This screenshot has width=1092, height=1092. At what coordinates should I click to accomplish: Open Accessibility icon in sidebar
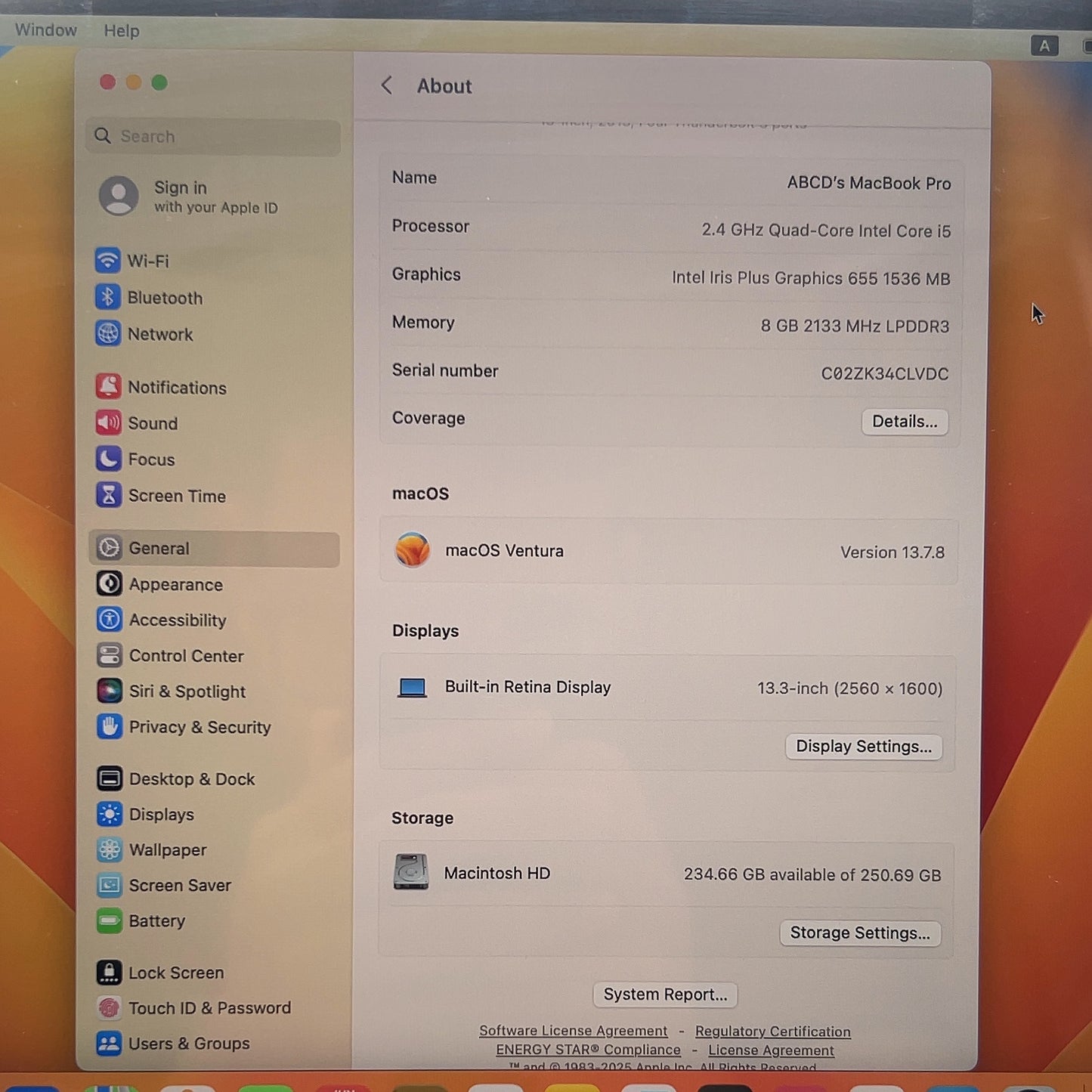[110, 620]
